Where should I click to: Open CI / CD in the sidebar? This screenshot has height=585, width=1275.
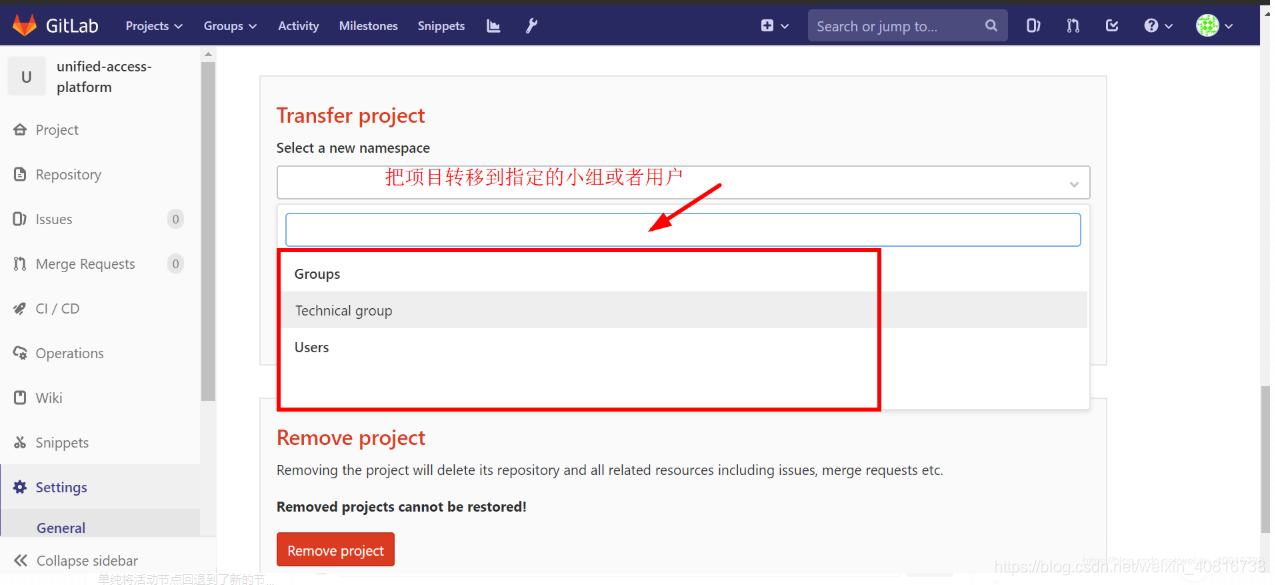click(57, 309)
